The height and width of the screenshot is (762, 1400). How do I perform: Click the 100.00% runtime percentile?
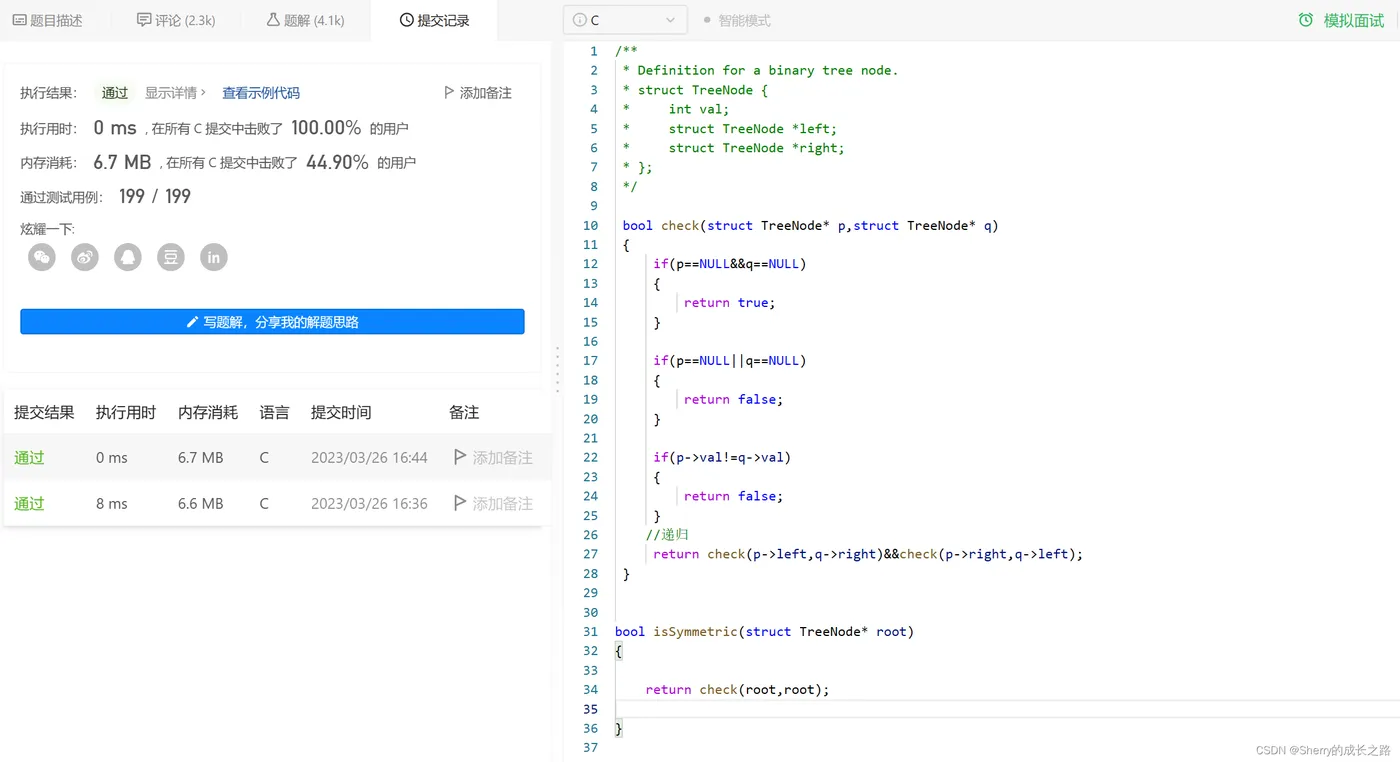coord(326,128)
